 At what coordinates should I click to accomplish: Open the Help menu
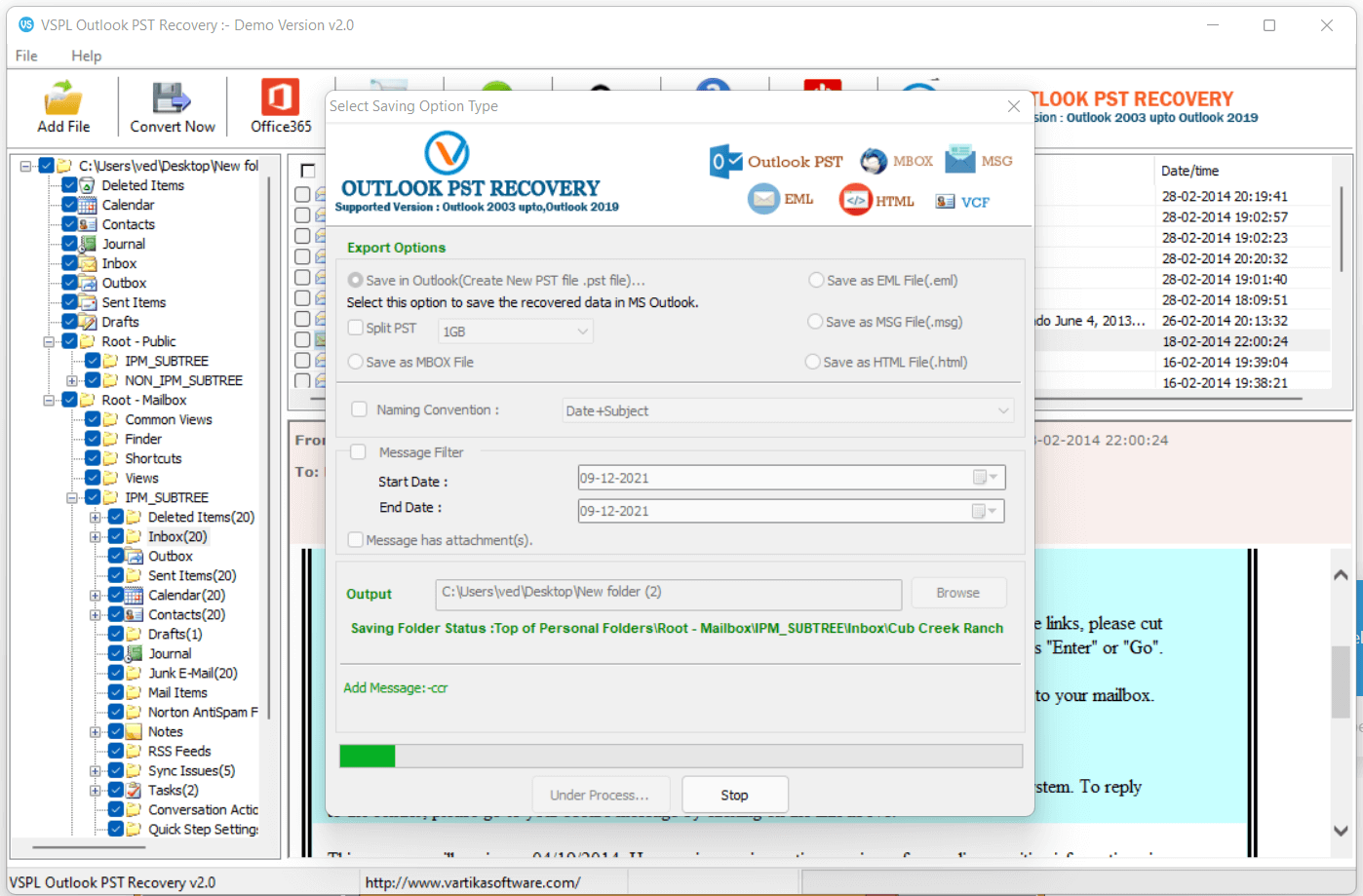pos(86,56)
